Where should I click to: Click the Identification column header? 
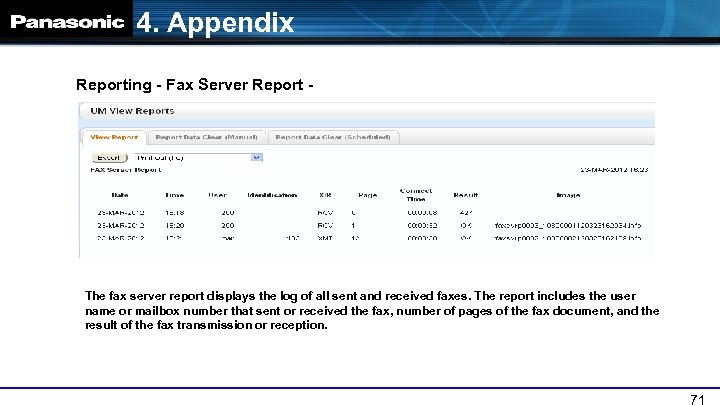pyautogui.click(x=272, y=195)
